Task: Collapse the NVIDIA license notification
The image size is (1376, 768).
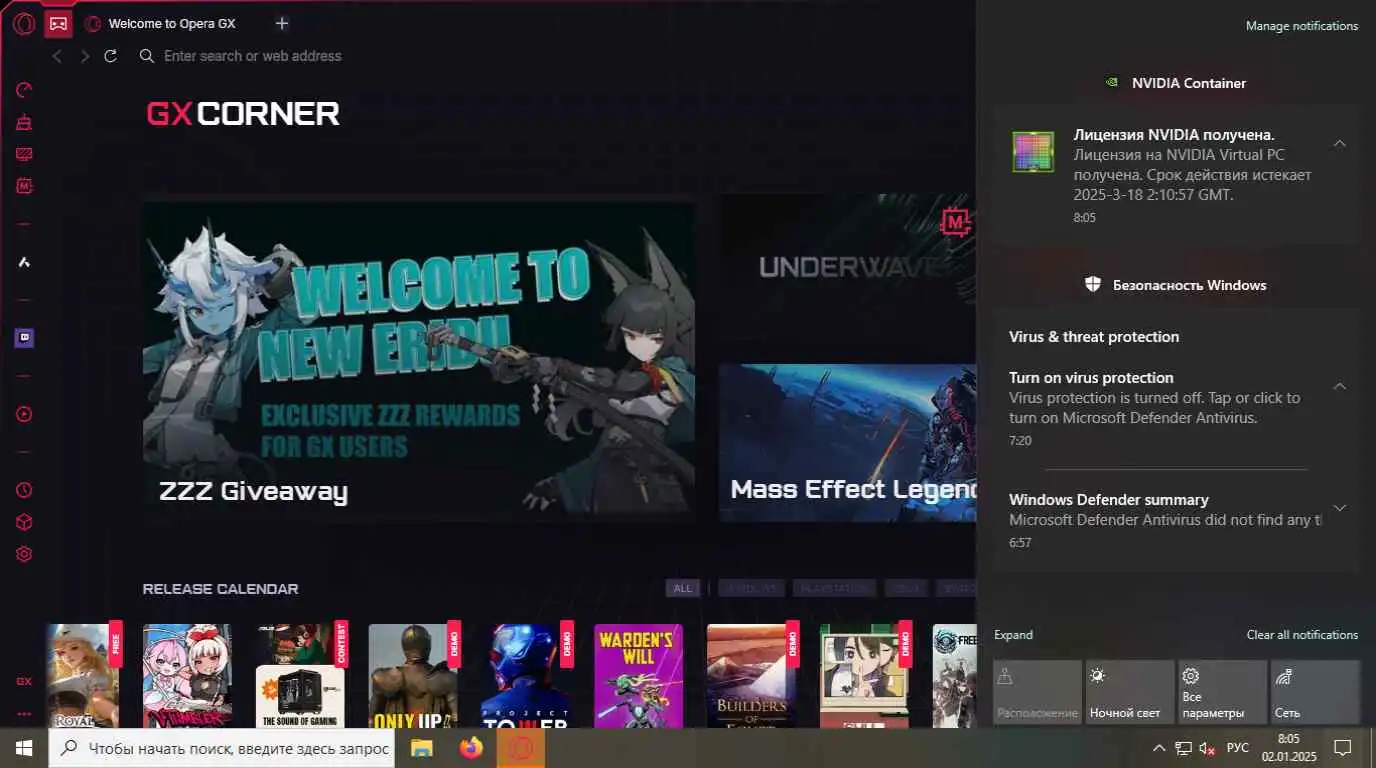Action: [x=1340, y=143]
